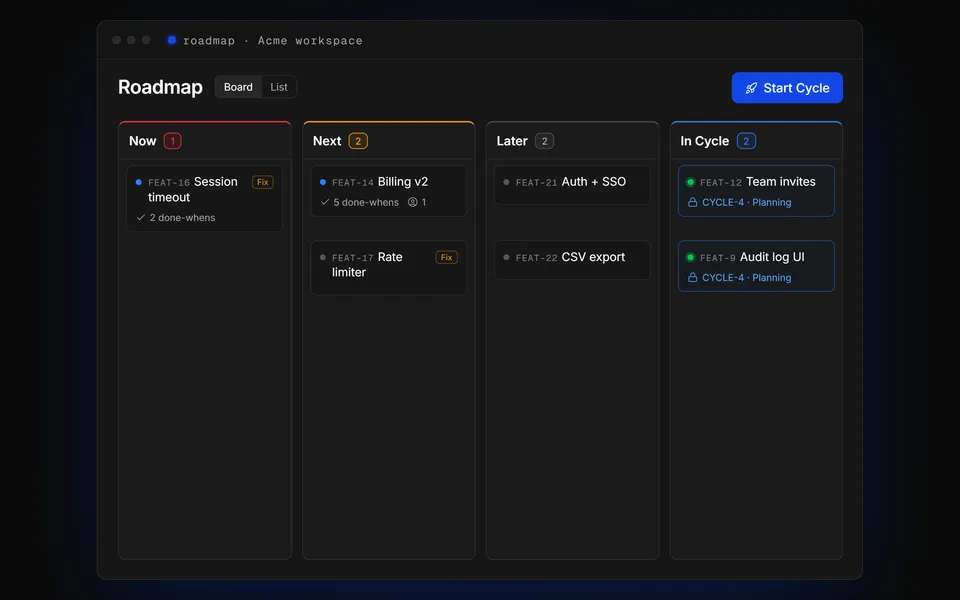Click the Fix tag on Rate limiter card

click(446, 257)
